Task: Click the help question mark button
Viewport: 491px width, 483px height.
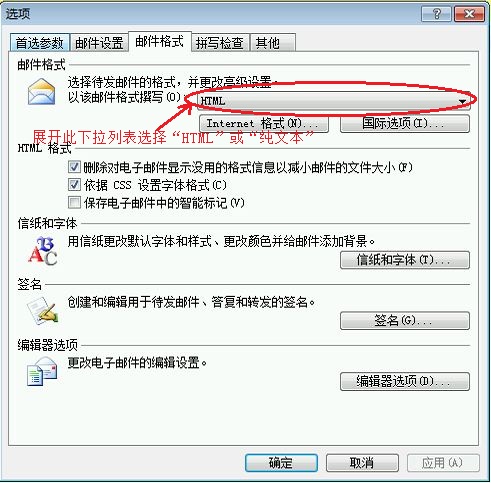Action: point(436,14)
